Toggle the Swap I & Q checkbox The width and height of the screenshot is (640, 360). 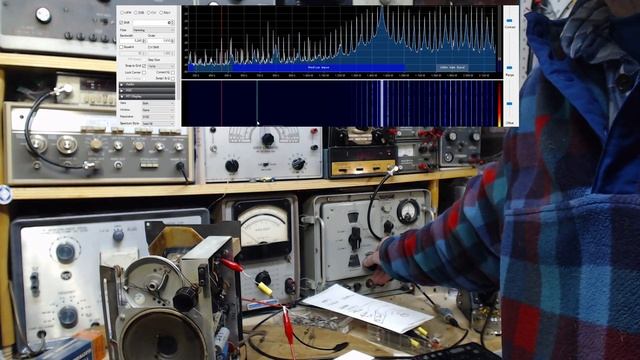click(173, 78)
